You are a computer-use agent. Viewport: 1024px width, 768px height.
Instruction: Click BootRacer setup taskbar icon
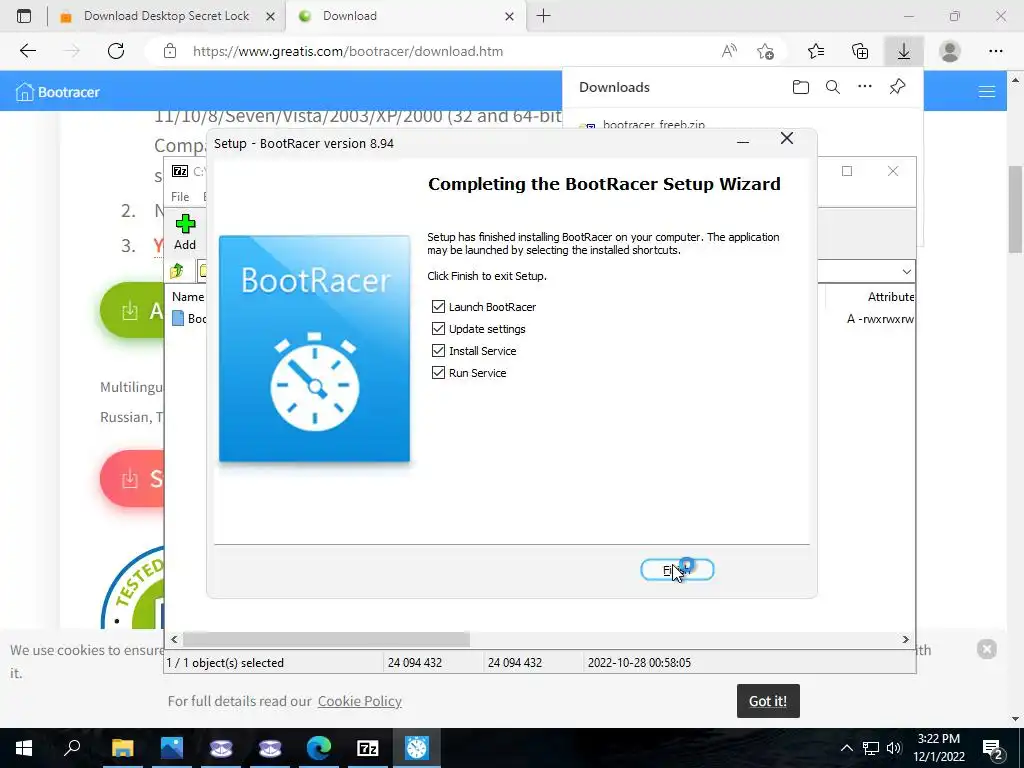pyautogui.click(x=417, y=748)
